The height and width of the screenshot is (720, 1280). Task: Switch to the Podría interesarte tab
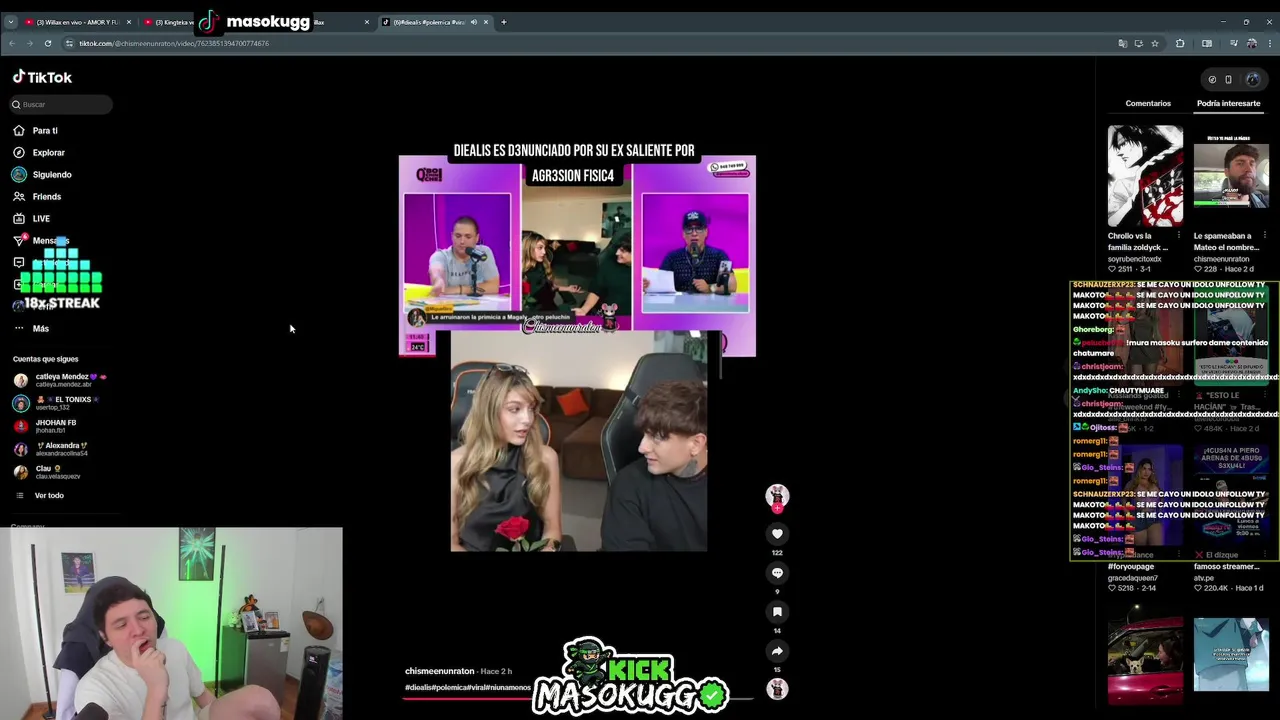(x=1228, y=103)
